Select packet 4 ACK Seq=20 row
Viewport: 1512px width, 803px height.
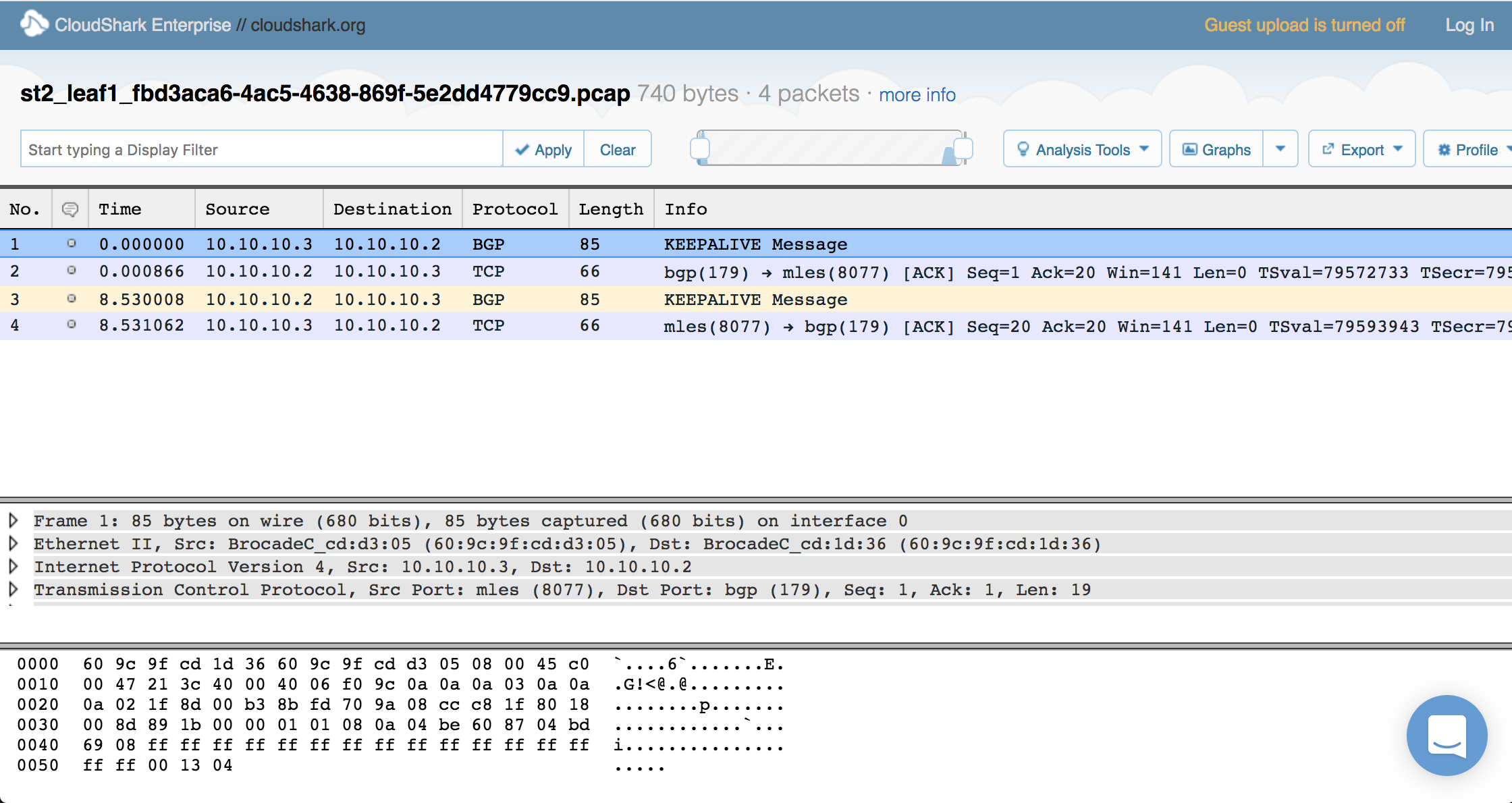tap(756, 325)
